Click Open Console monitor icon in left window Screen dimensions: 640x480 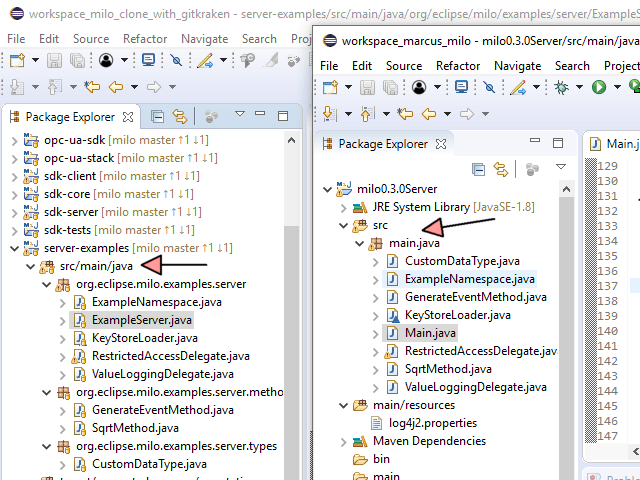pyautogui.click(x=149, y=60)
